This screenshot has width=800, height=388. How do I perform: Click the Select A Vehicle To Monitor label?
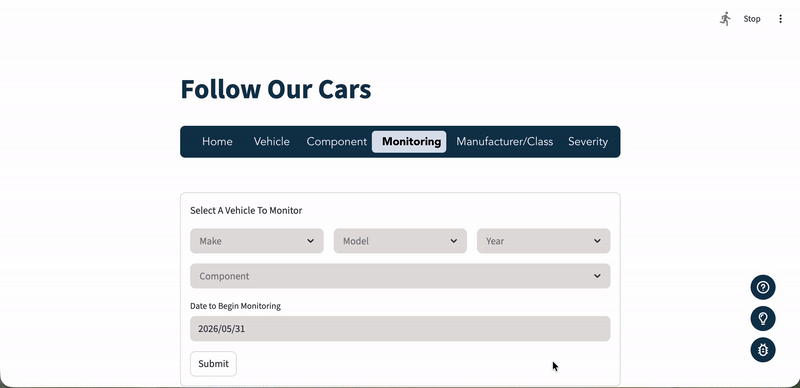click(x=246, y=210)
